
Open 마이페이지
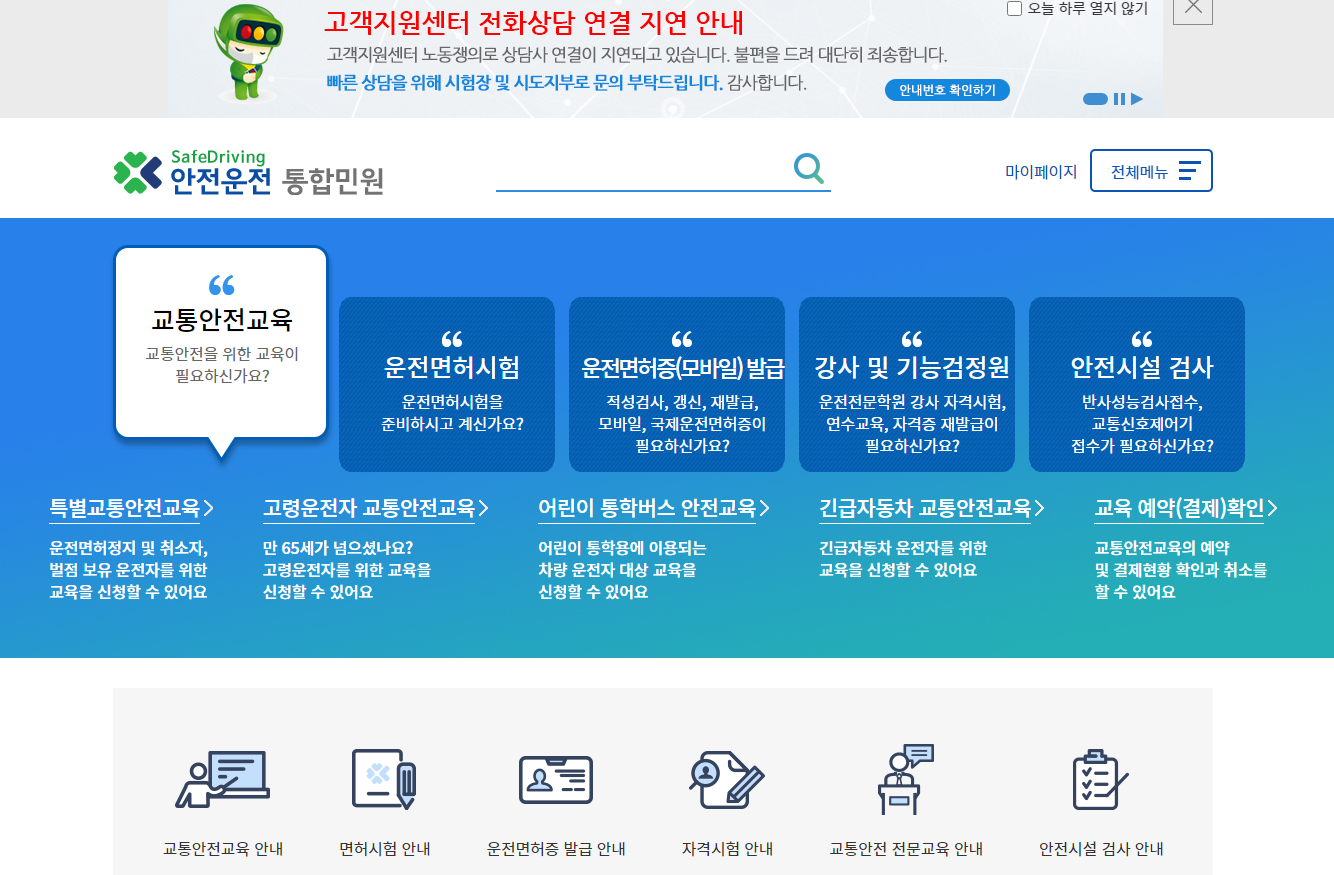tap(1042, 170)
